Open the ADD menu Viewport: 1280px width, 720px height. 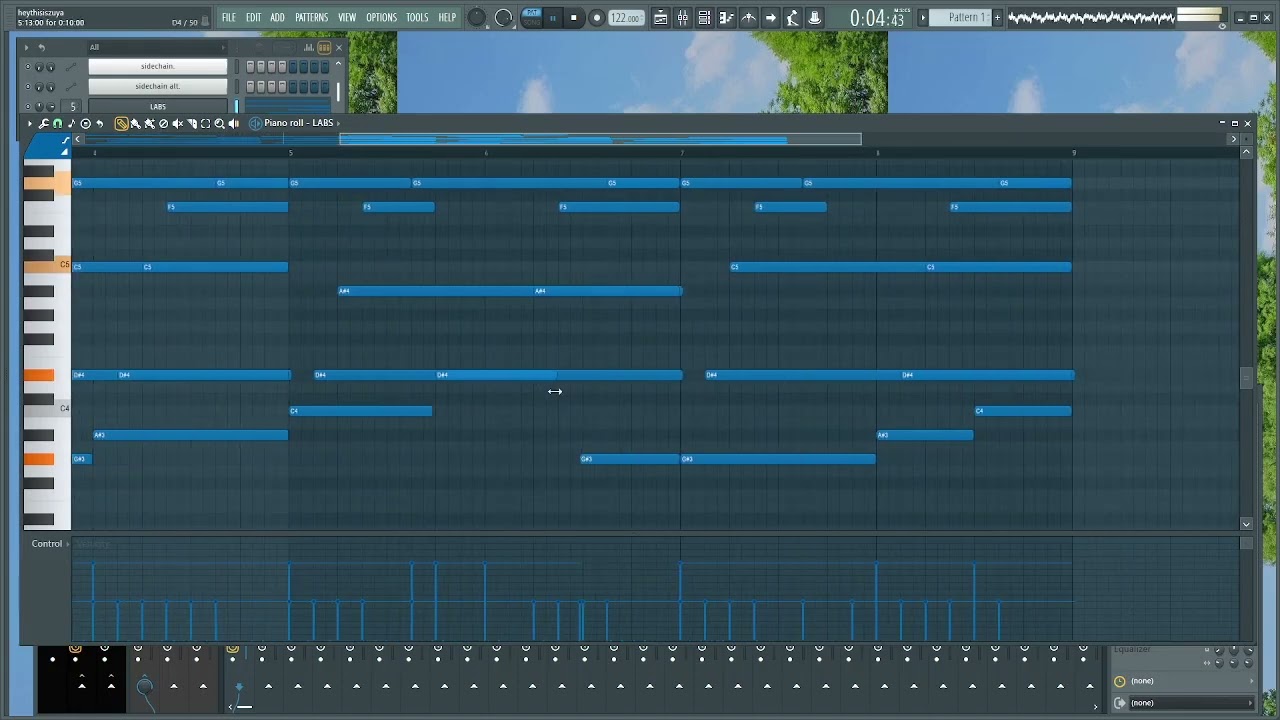(277, 17)
